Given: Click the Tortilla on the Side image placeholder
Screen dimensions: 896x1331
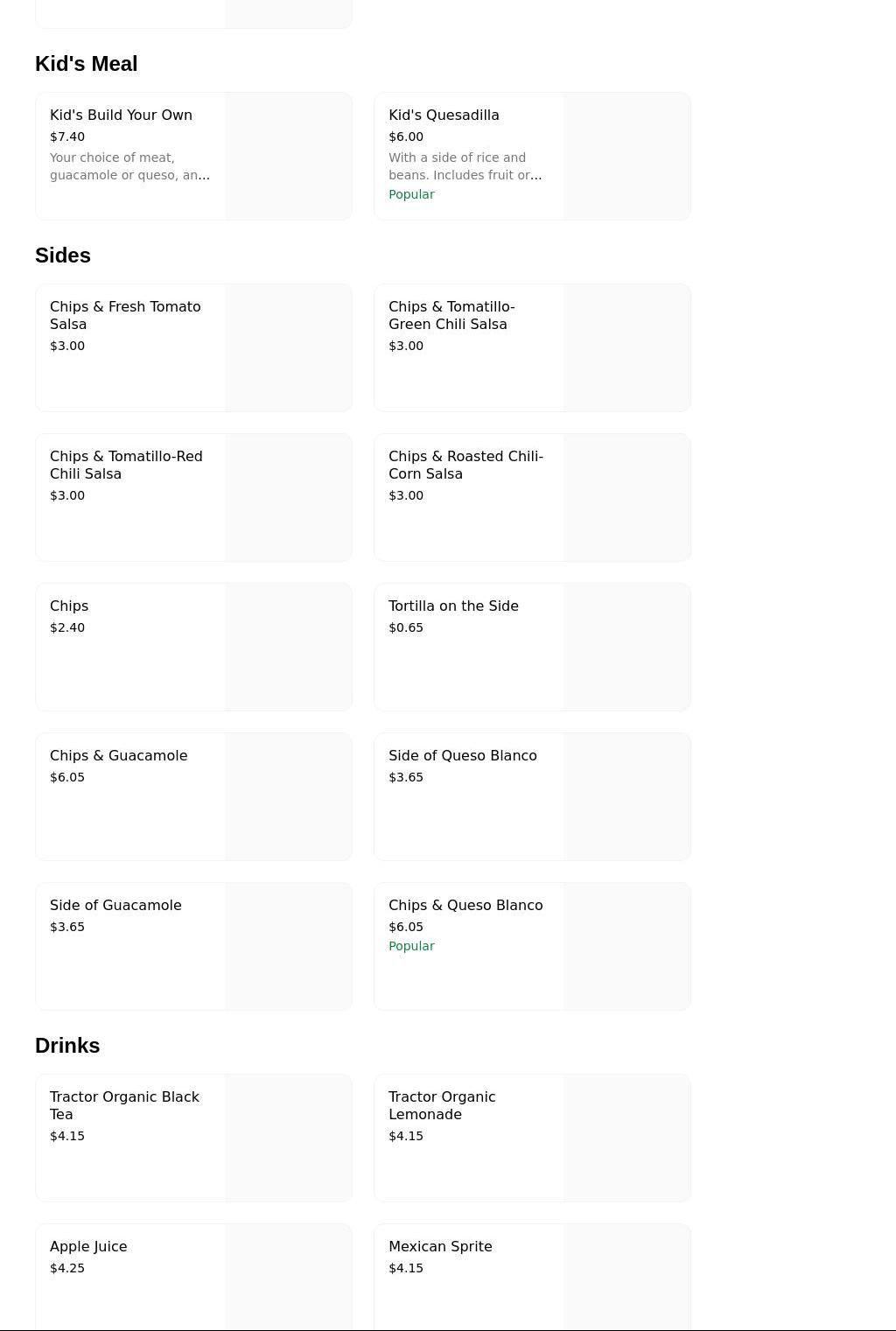Looking at the screenshot, I should (x=626, y=647).
